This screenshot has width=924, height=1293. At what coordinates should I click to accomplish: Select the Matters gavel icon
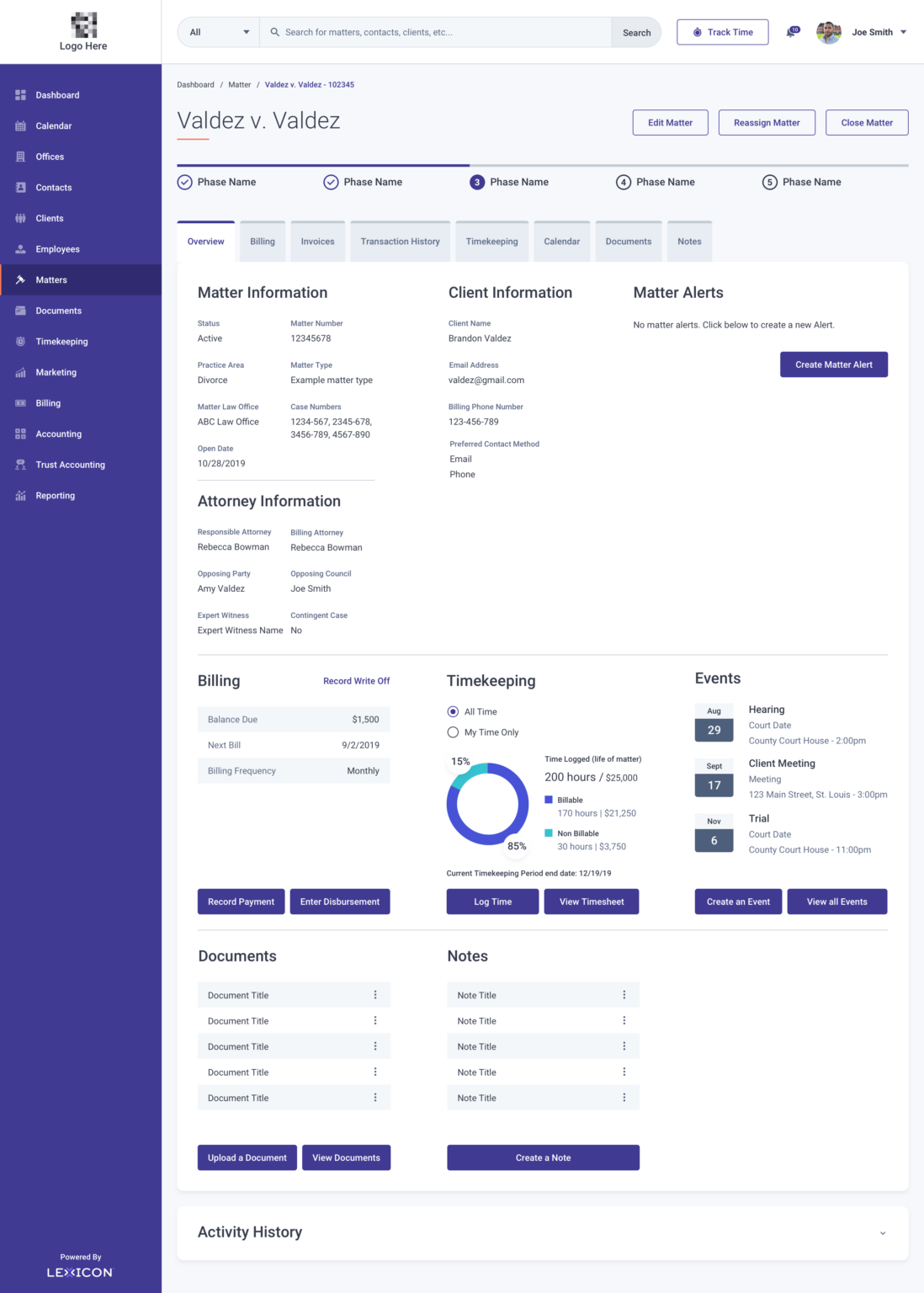pyautogui.click(x=20, y=279)
